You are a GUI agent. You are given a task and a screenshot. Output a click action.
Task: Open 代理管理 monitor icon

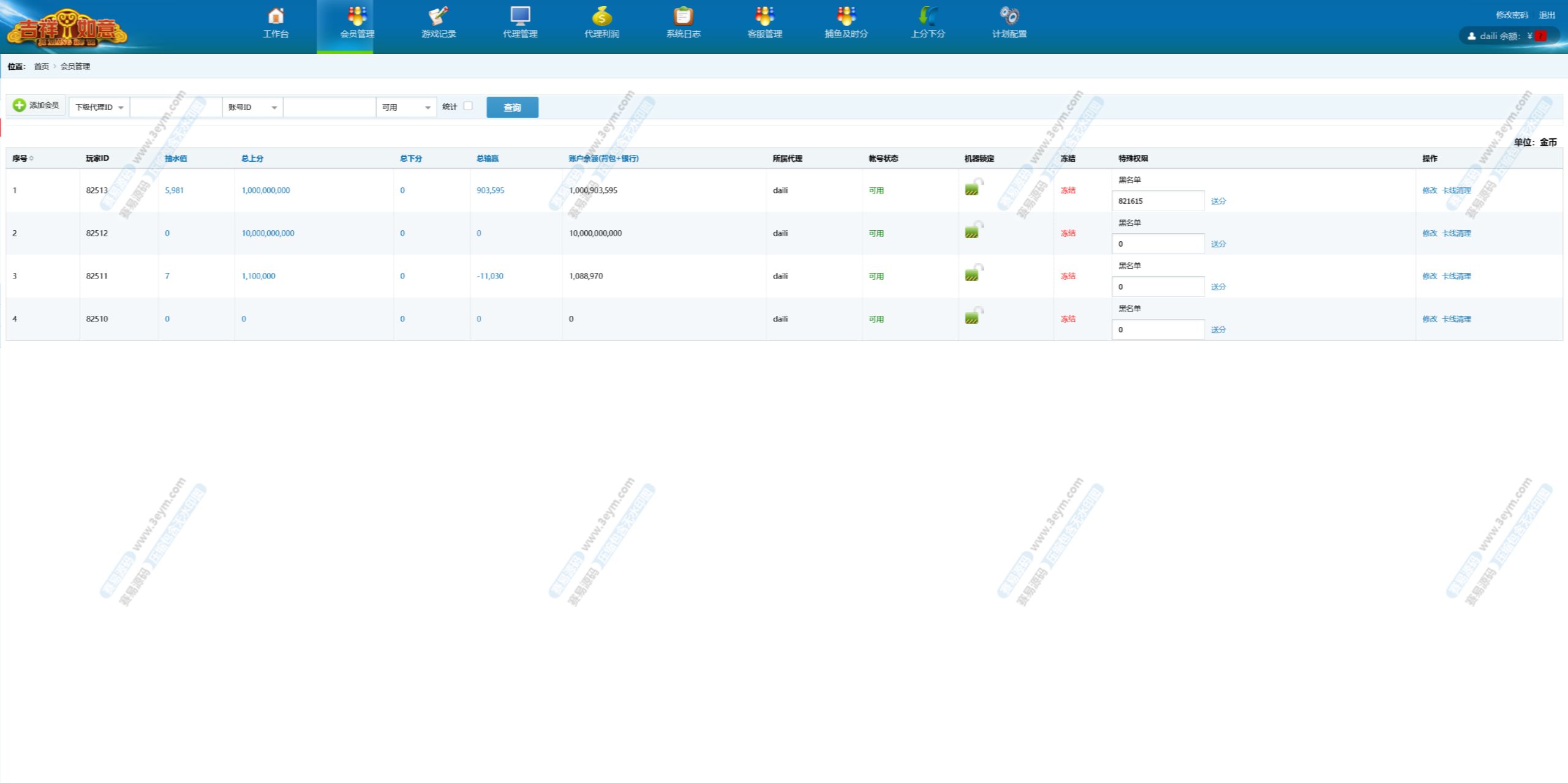pos(520,16)
